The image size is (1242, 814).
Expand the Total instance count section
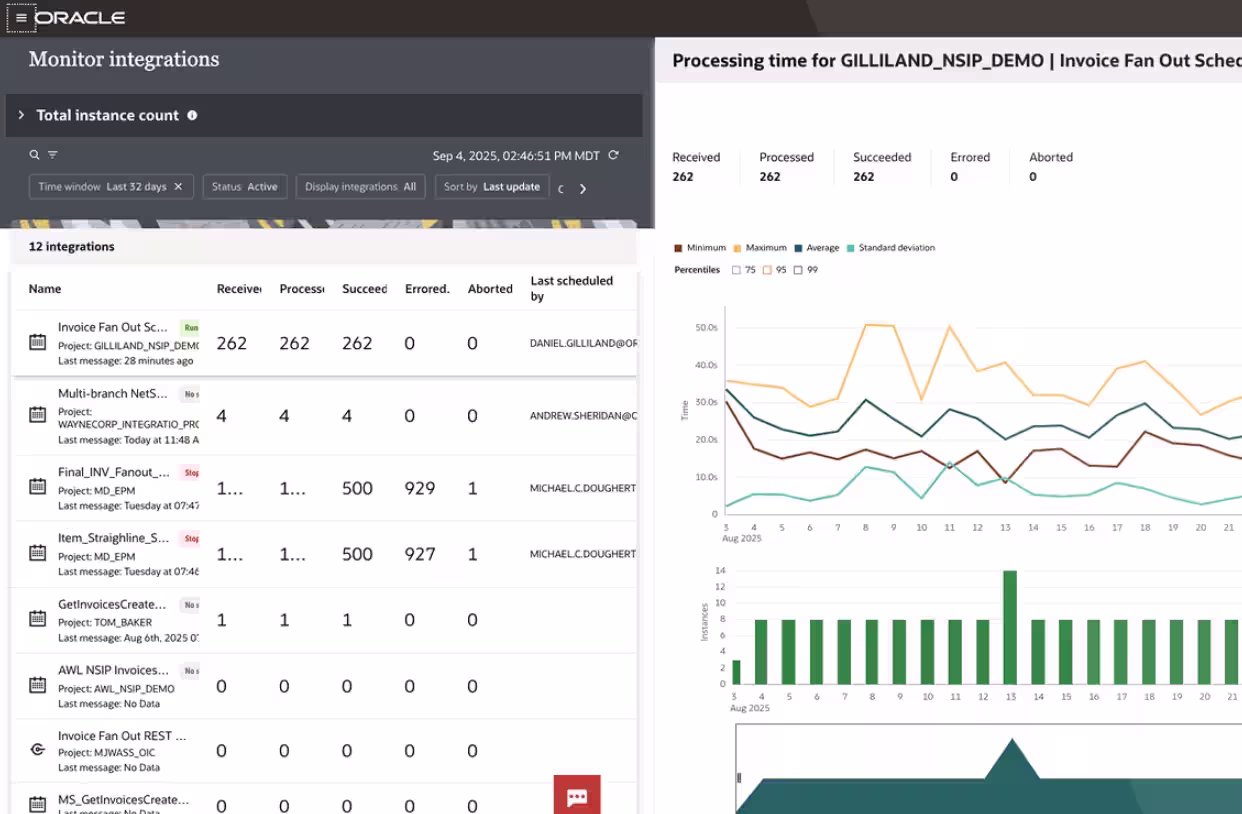[21, 115]
